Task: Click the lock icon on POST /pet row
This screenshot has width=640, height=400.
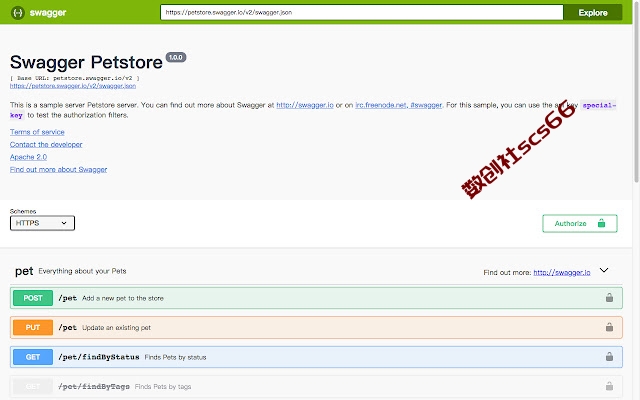Action: [609, 298]
